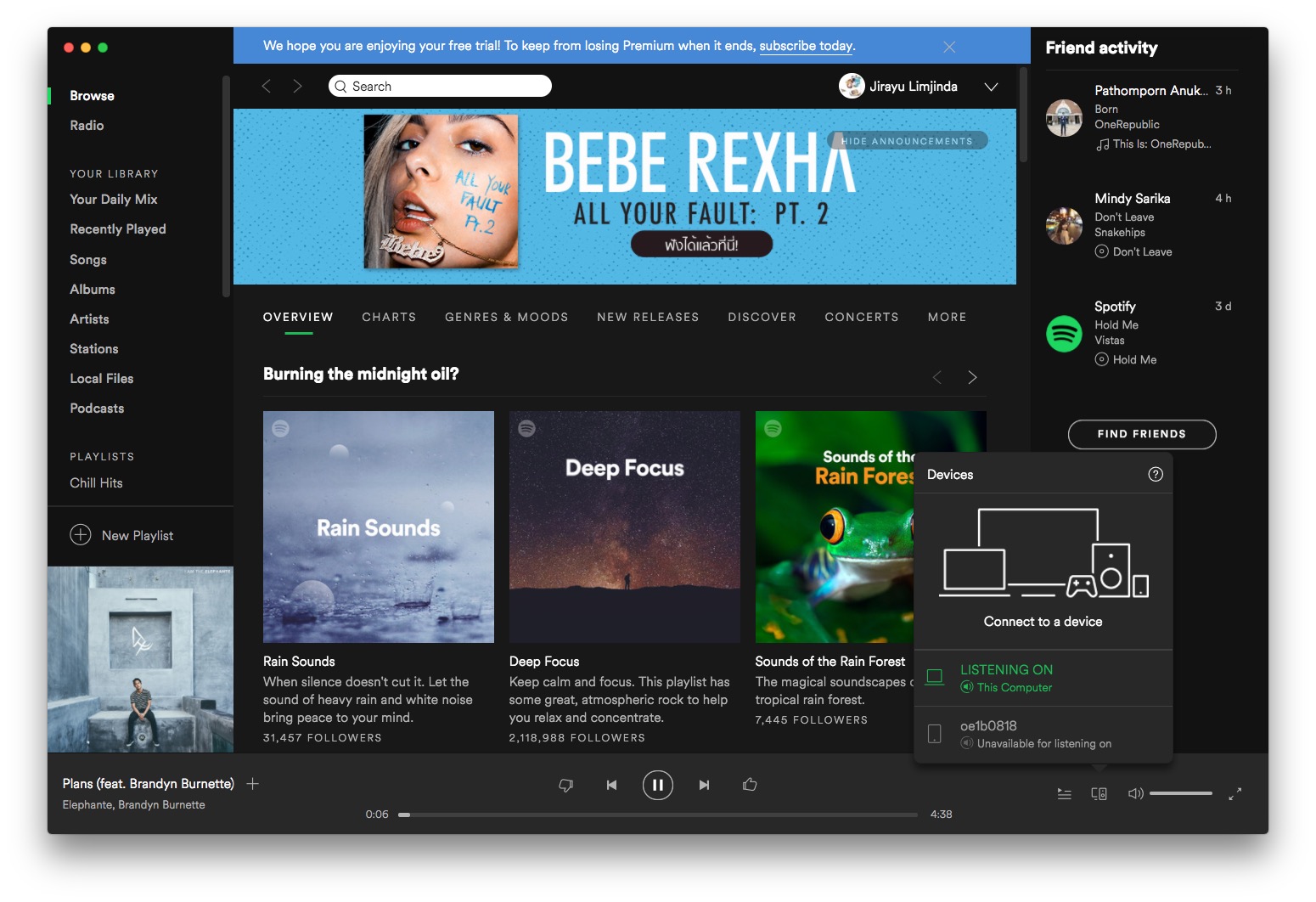
Task: Click the thumbs up icon
Action: (x=750, y=785)
